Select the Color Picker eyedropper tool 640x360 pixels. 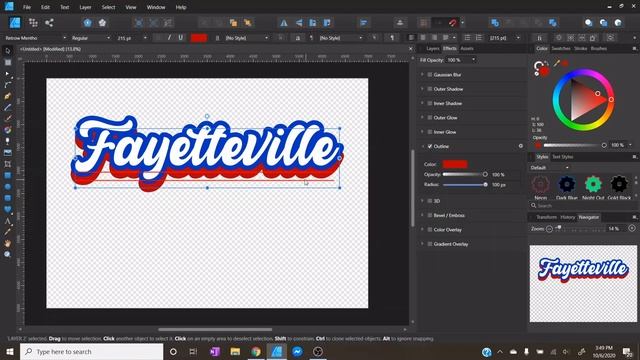coord(7,232)
